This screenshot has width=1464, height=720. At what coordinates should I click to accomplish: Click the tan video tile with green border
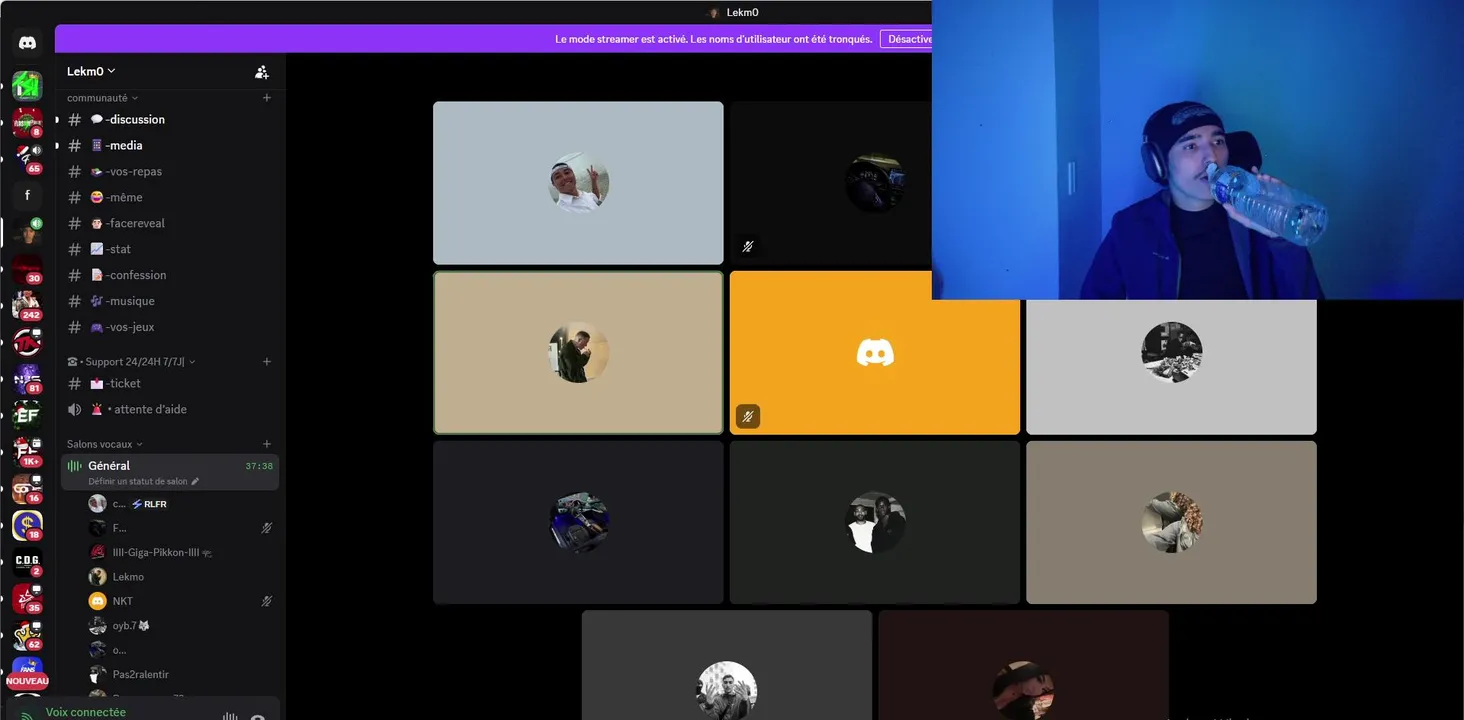[578, 353]
